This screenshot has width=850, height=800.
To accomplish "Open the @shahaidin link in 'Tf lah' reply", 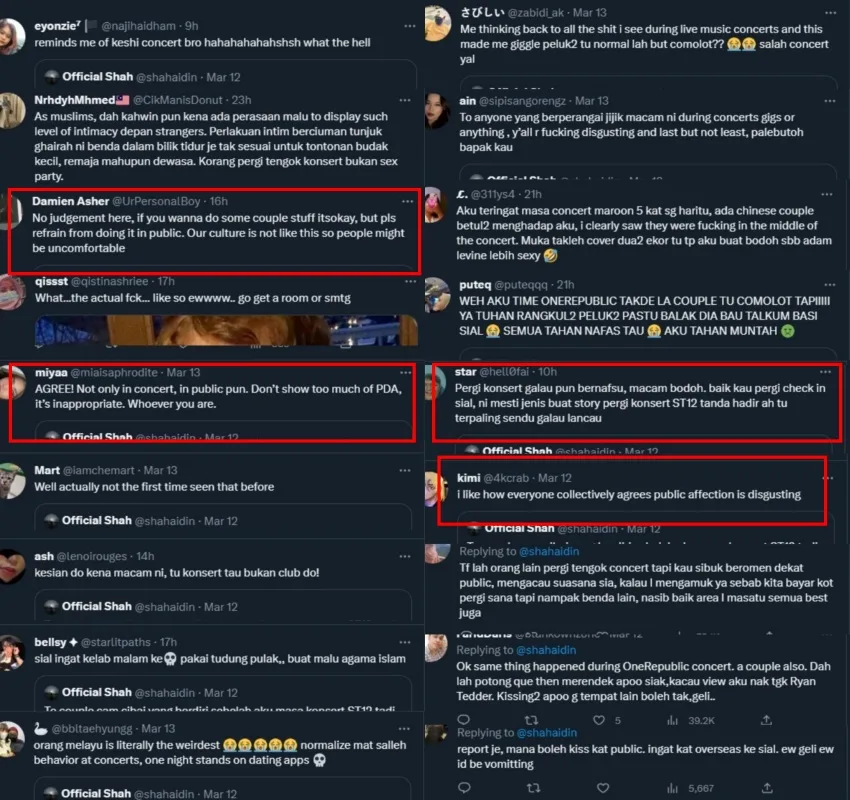I will coord(549,551).
